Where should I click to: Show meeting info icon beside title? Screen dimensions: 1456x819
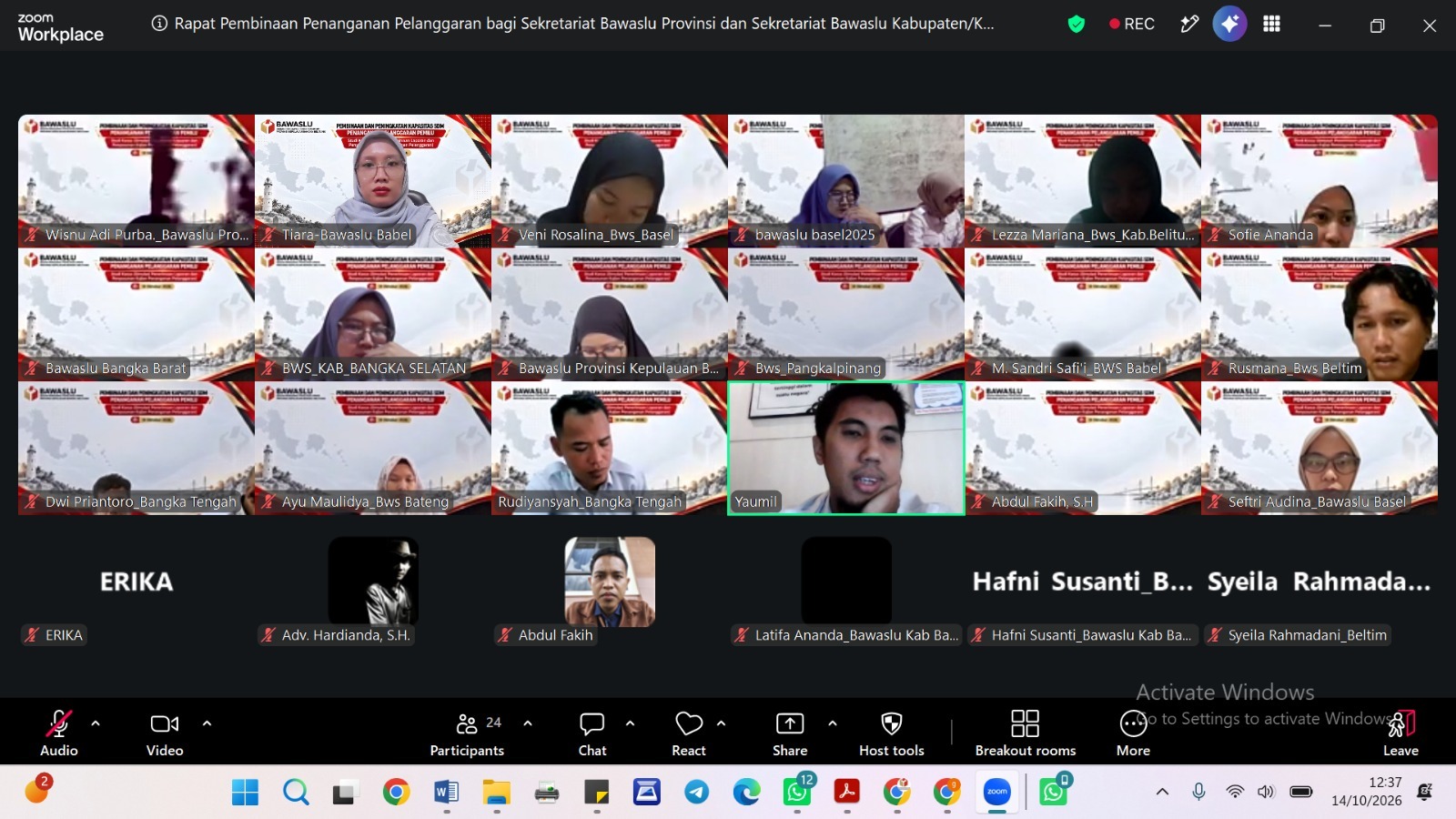[159, 24]
